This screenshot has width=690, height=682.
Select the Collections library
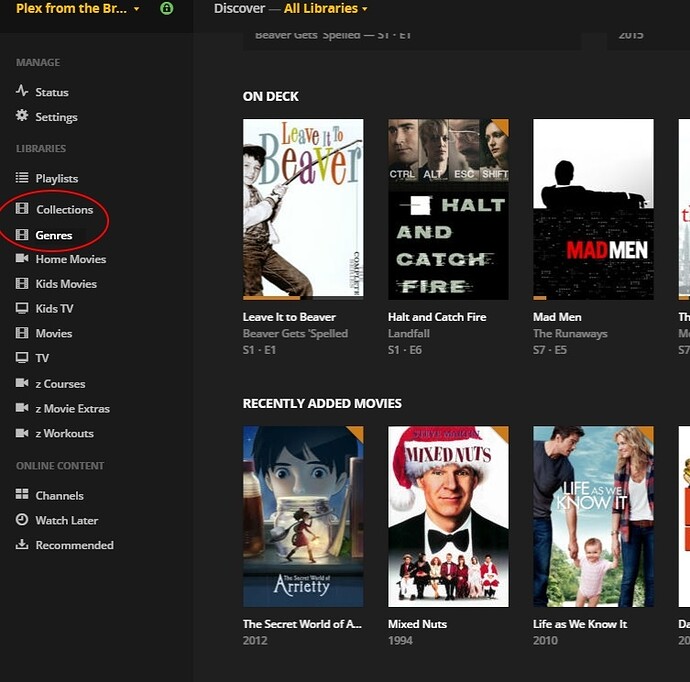[65, 209]
